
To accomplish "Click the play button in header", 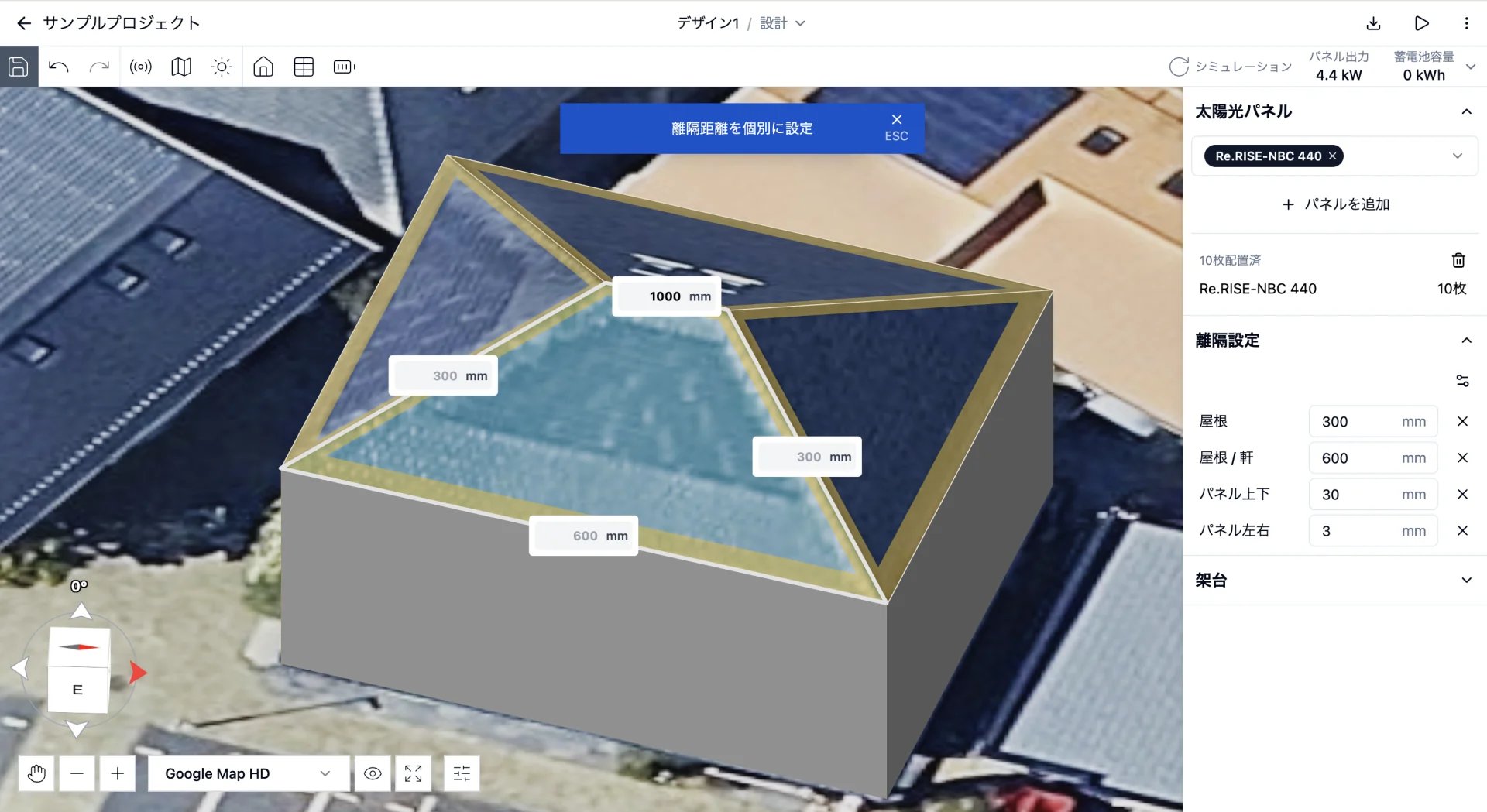I will pos(1421,23).
